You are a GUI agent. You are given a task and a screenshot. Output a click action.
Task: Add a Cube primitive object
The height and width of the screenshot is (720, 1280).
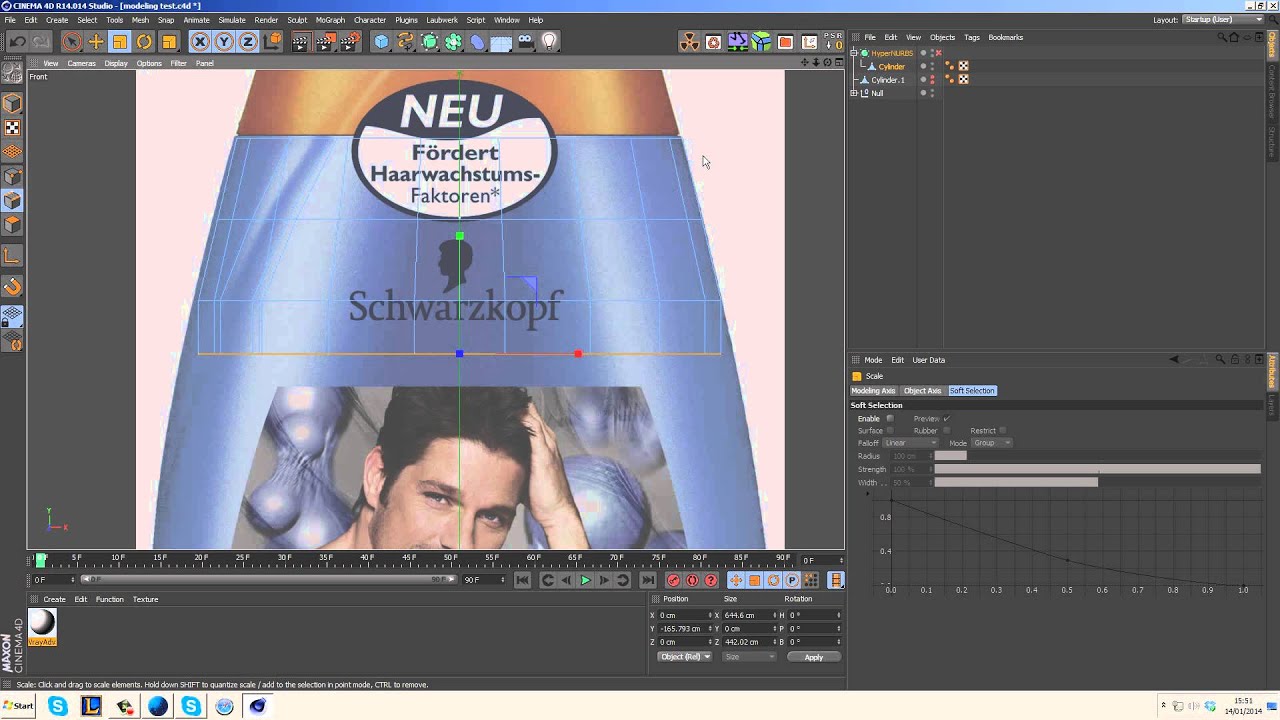coord(381,41)
